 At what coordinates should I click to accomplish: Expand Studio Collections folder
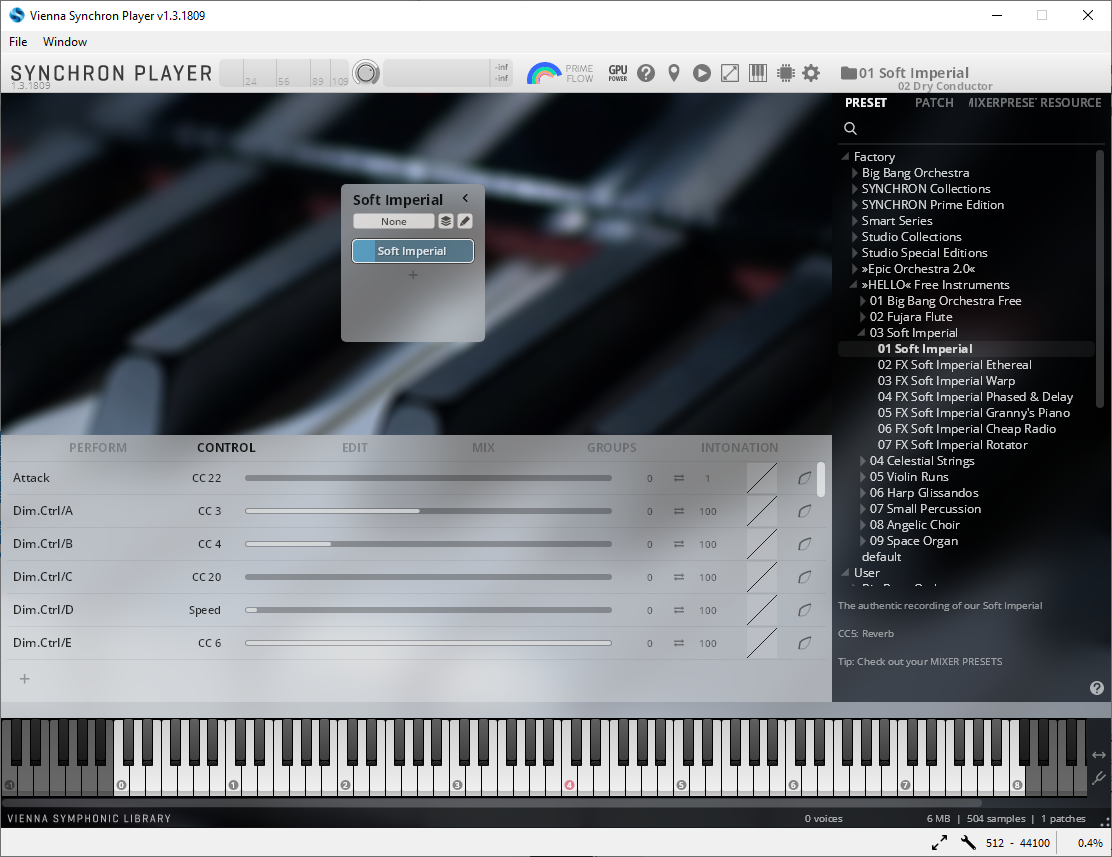(x=855, y=236)
